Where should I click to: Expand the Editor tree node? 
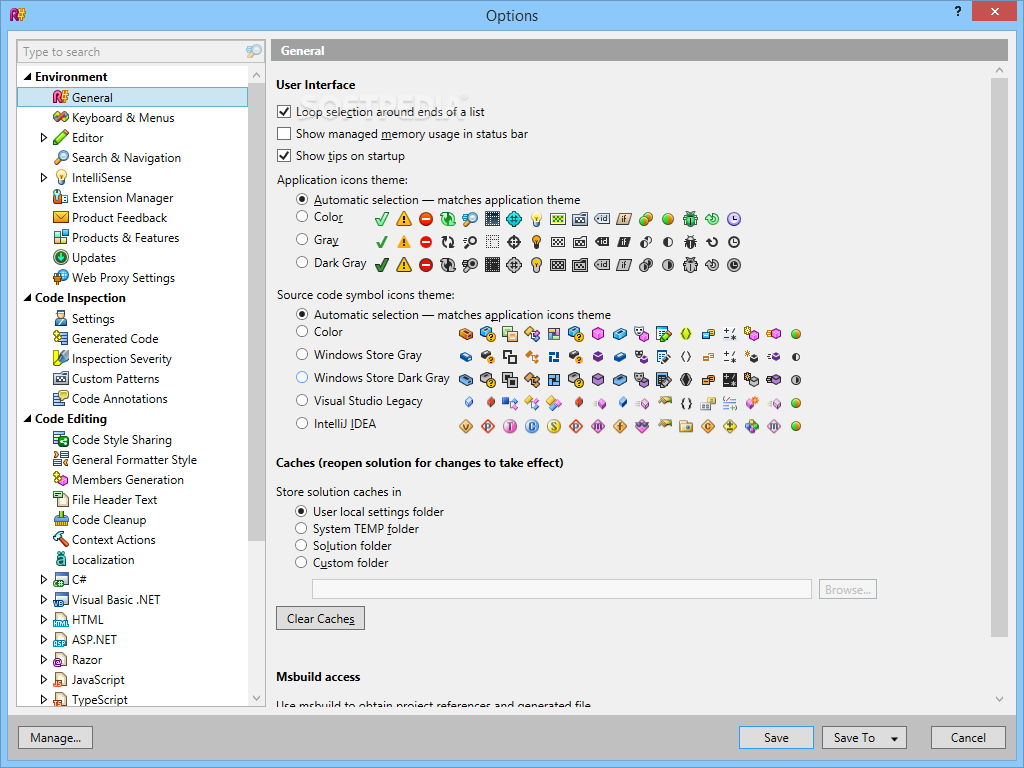click(44, 138)
